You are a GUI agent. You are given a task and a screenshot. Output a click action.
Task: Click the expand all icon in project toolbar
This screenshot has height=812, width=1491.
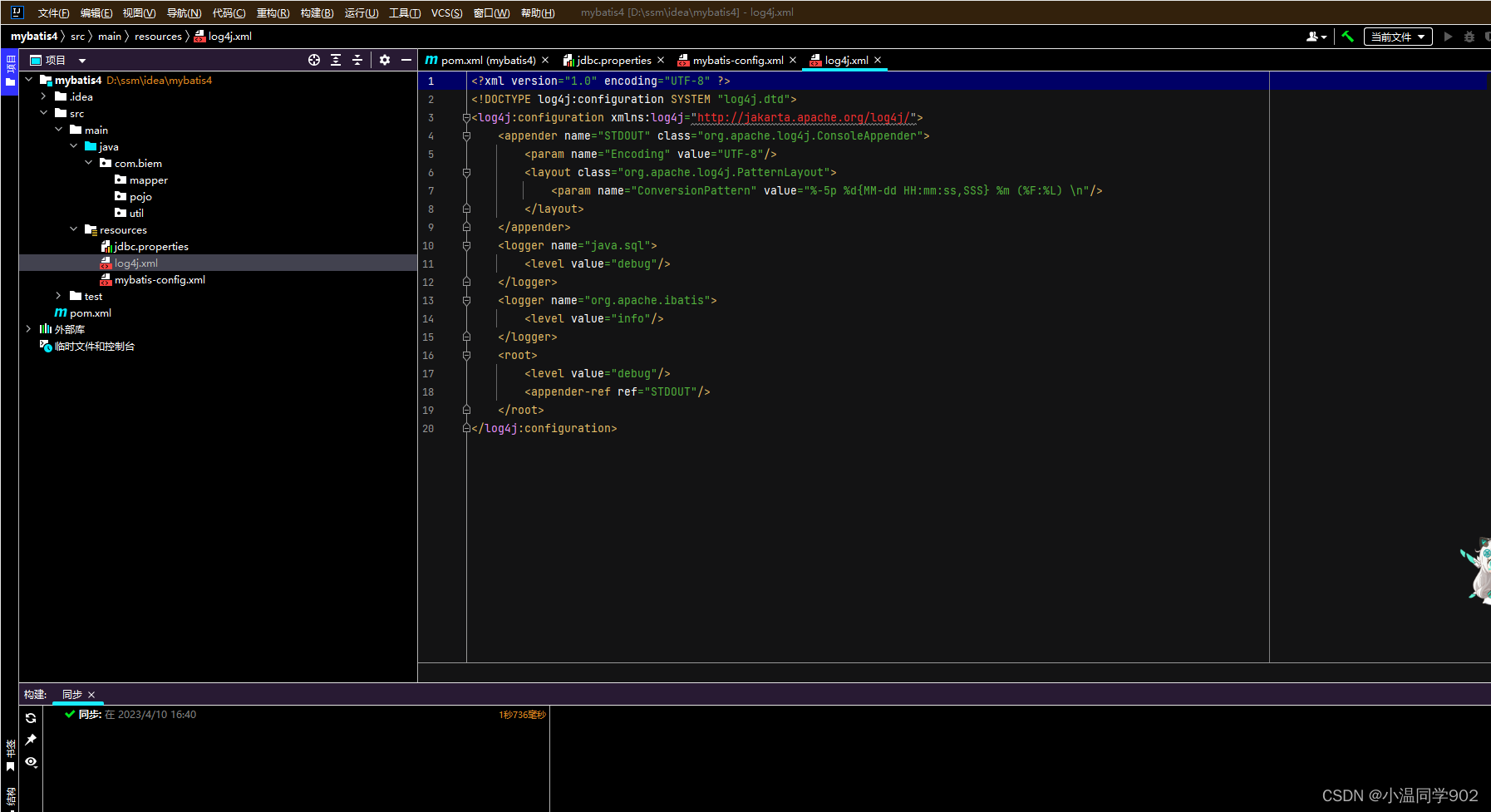(336, 60)
